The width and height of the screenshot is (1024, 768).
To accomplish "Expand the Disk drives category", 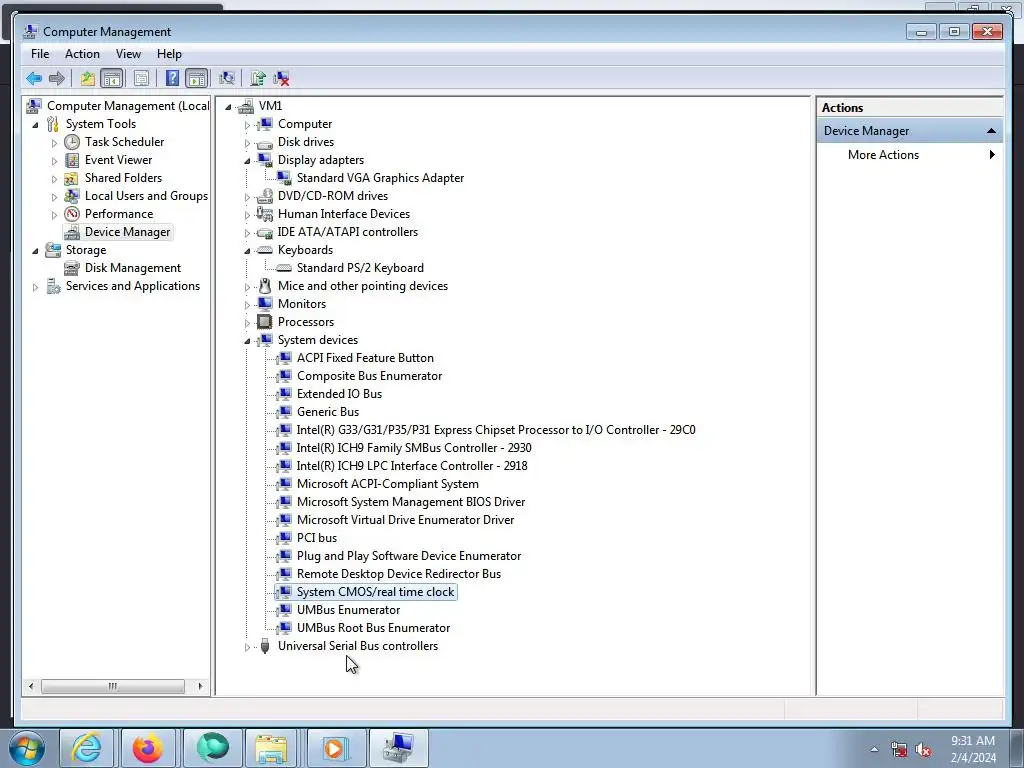I will (248, 142).
